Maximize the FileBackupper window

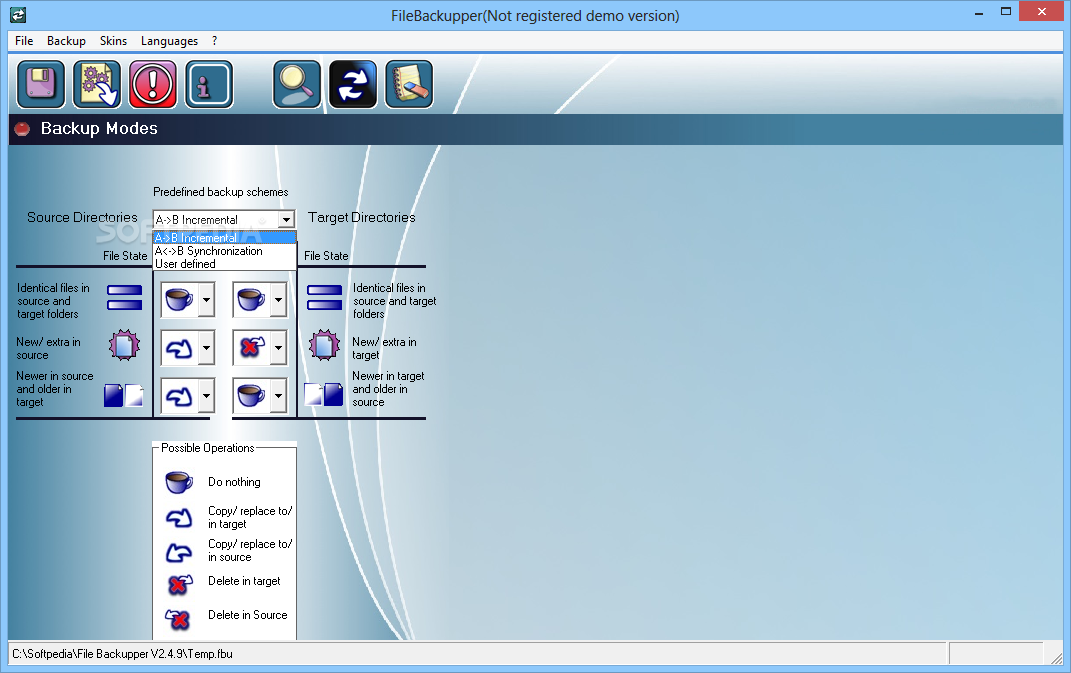(x=1005, y=12)
